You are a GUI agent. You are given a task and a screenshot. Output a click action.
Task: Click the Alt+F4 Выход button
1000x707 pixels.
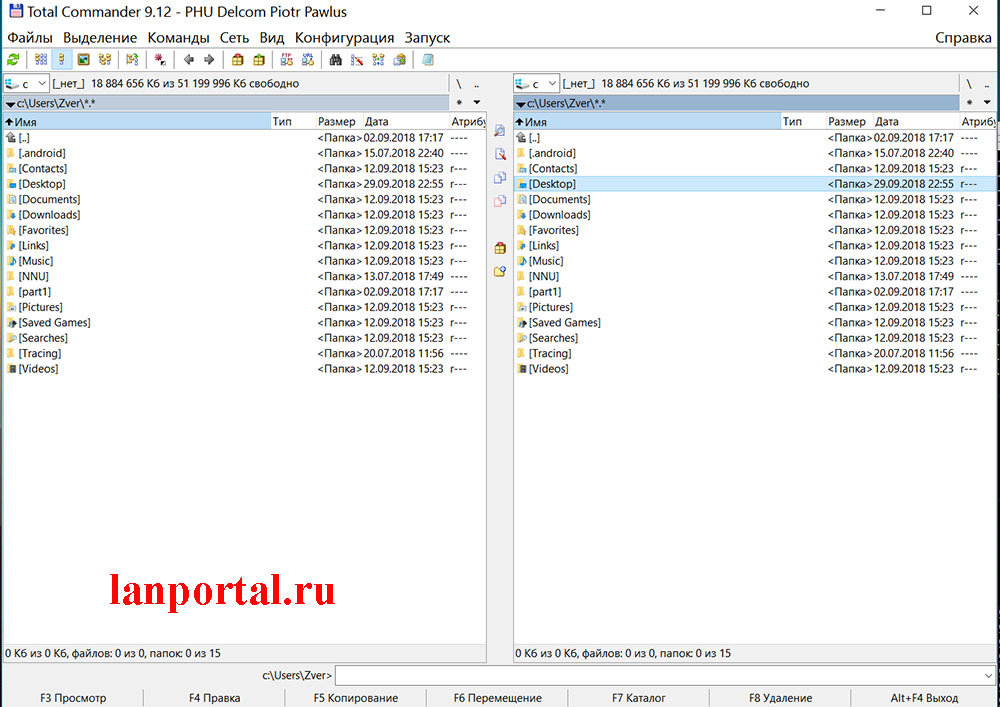click(x=924, y=698)
